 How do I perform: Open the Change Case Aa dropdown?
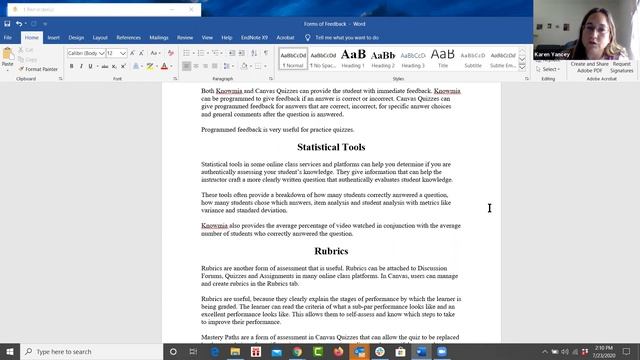click(155, 53)
